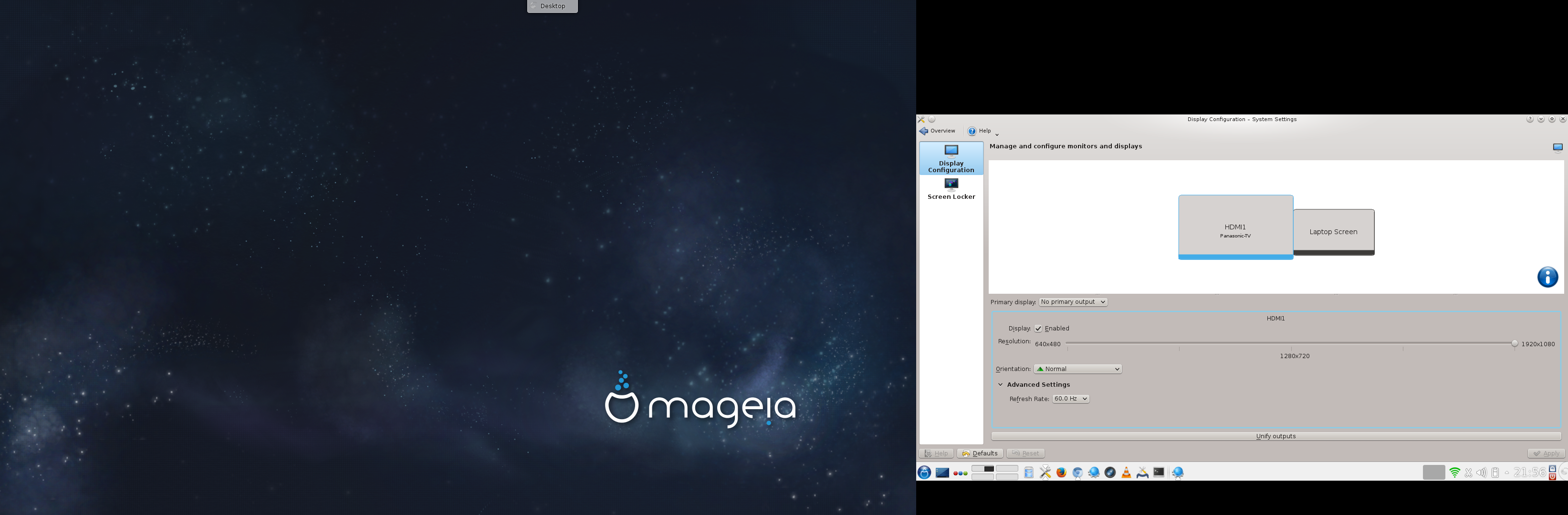The image size is (1568, 515).
Task: Click the Apply button
Action: point(1546,453)
